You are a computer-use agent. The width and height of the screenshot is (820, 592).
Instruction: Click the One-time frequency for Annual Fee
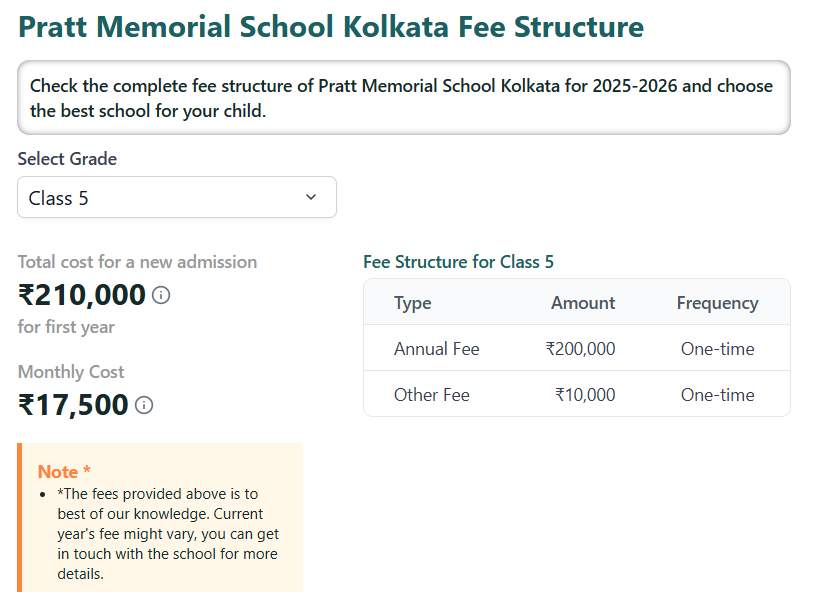[717, 348]
